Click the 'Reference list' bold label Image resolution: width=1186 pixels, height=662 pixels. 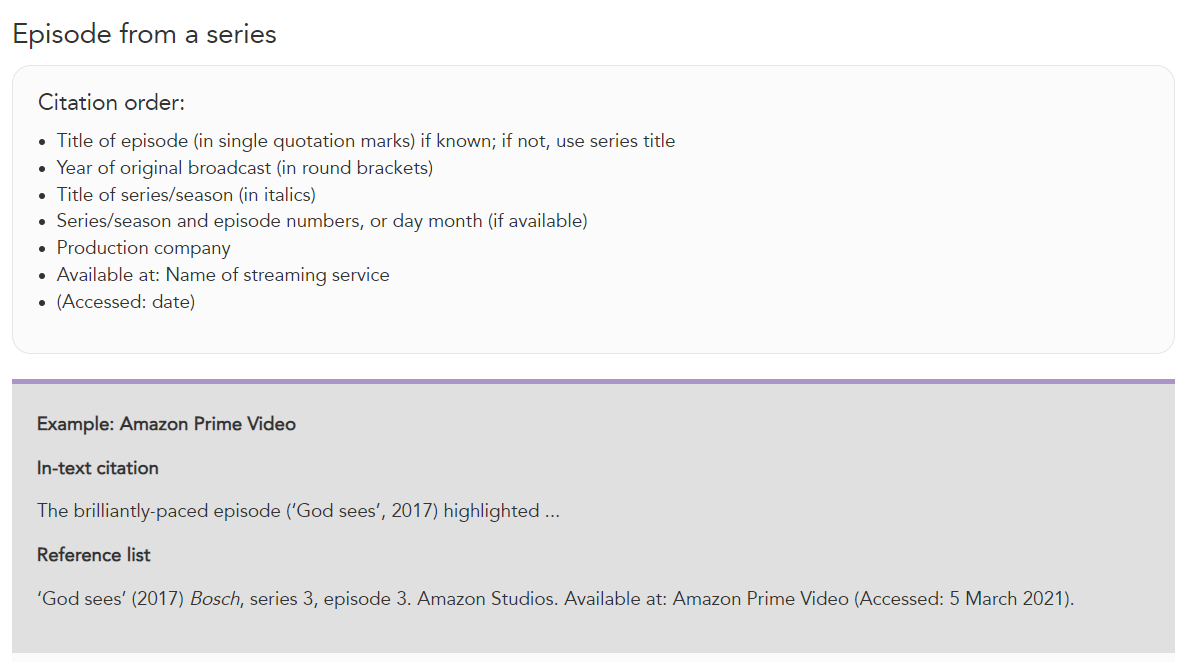tap(94, 555)
